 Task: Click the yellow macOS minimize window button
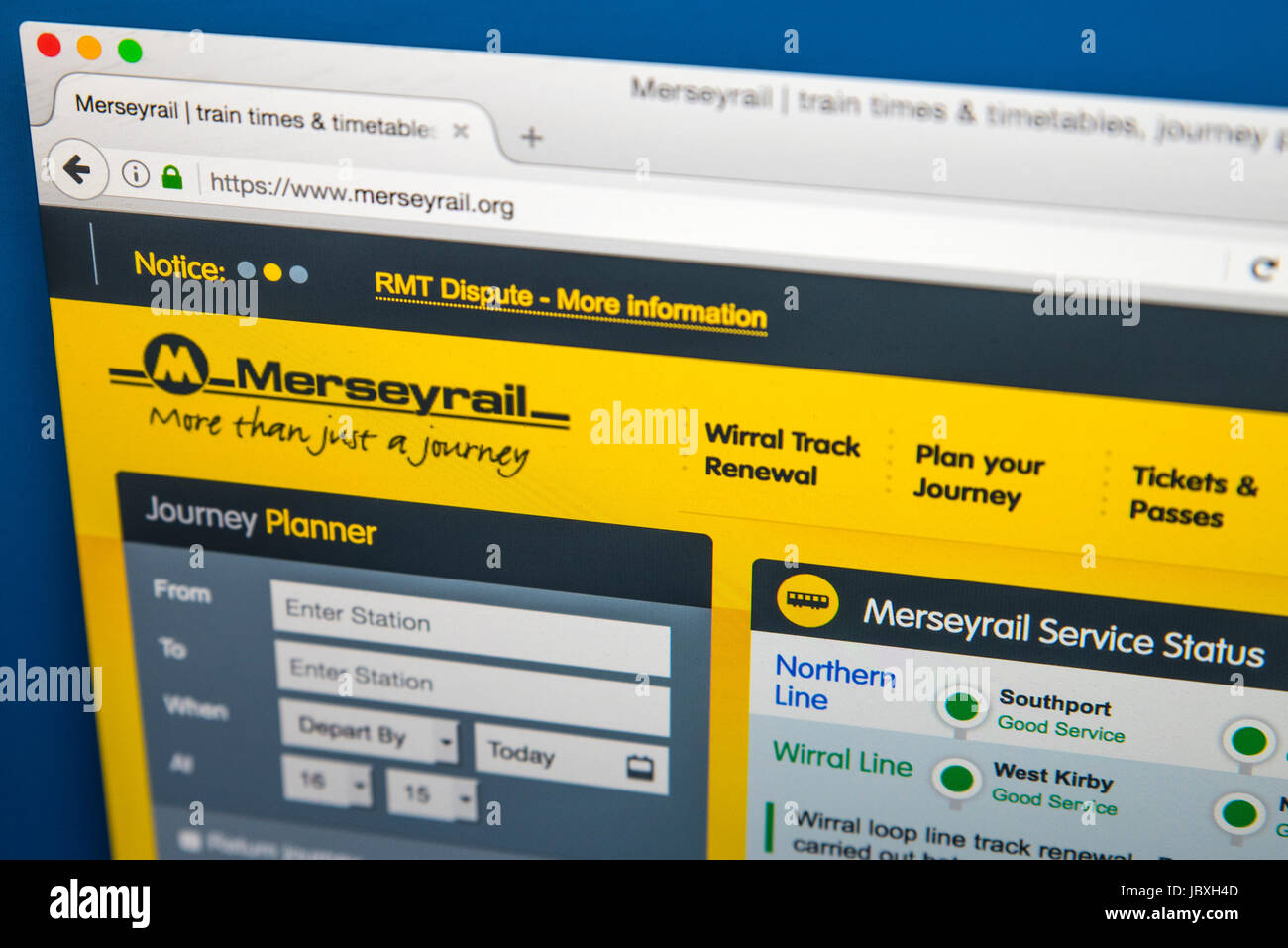pos(89,47)
